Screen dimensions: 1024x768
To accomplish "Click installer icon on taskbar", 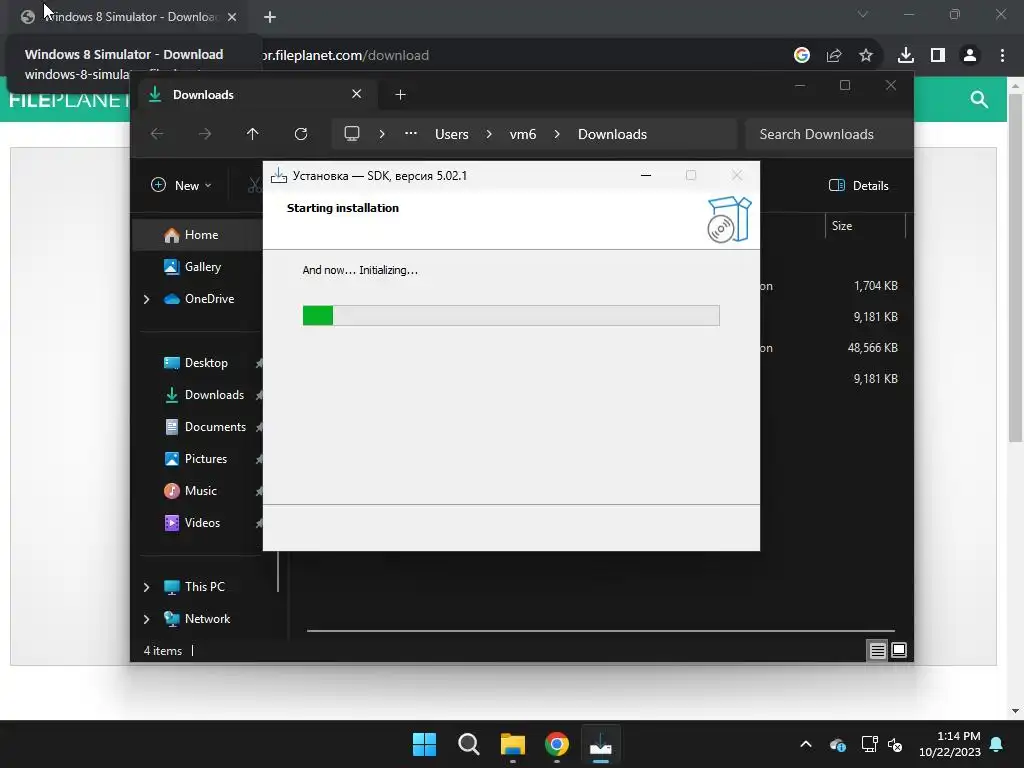I will click(x=601, y=744).
